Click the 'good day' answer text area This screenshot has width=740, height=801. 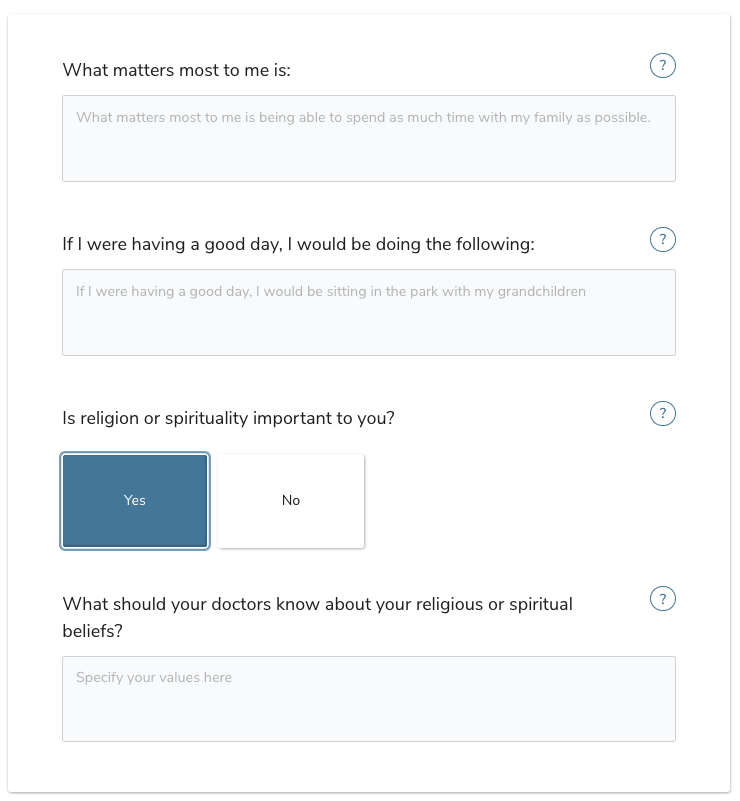(x=368, y=311)
